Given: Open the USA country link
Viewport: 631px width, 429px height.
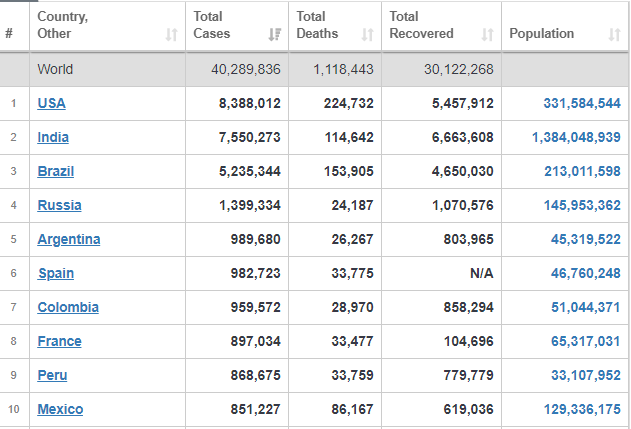Looking at the screenshot, I should click(52, 103).
